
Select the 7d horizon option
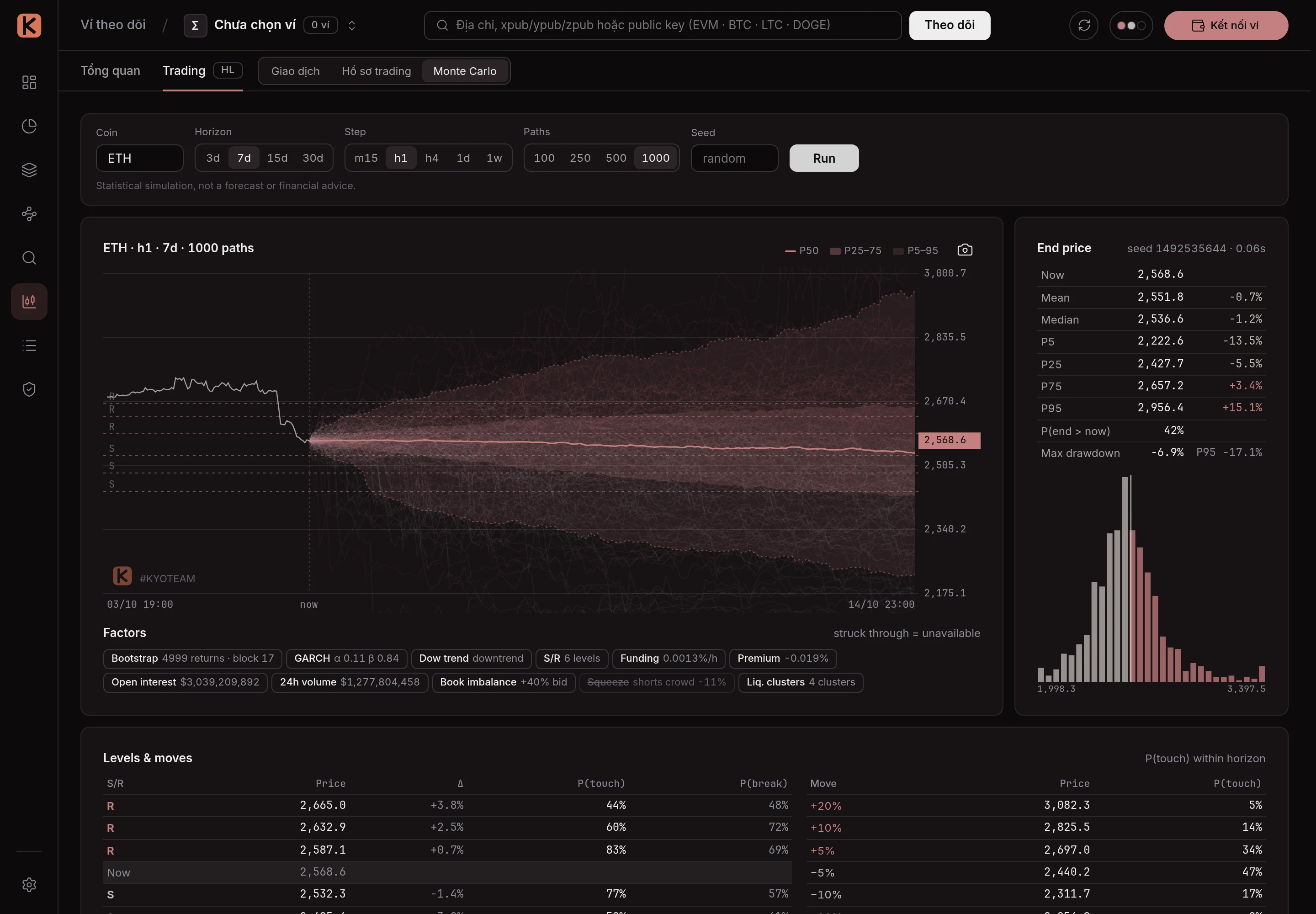pyautogui.click(x=244, y=158)
